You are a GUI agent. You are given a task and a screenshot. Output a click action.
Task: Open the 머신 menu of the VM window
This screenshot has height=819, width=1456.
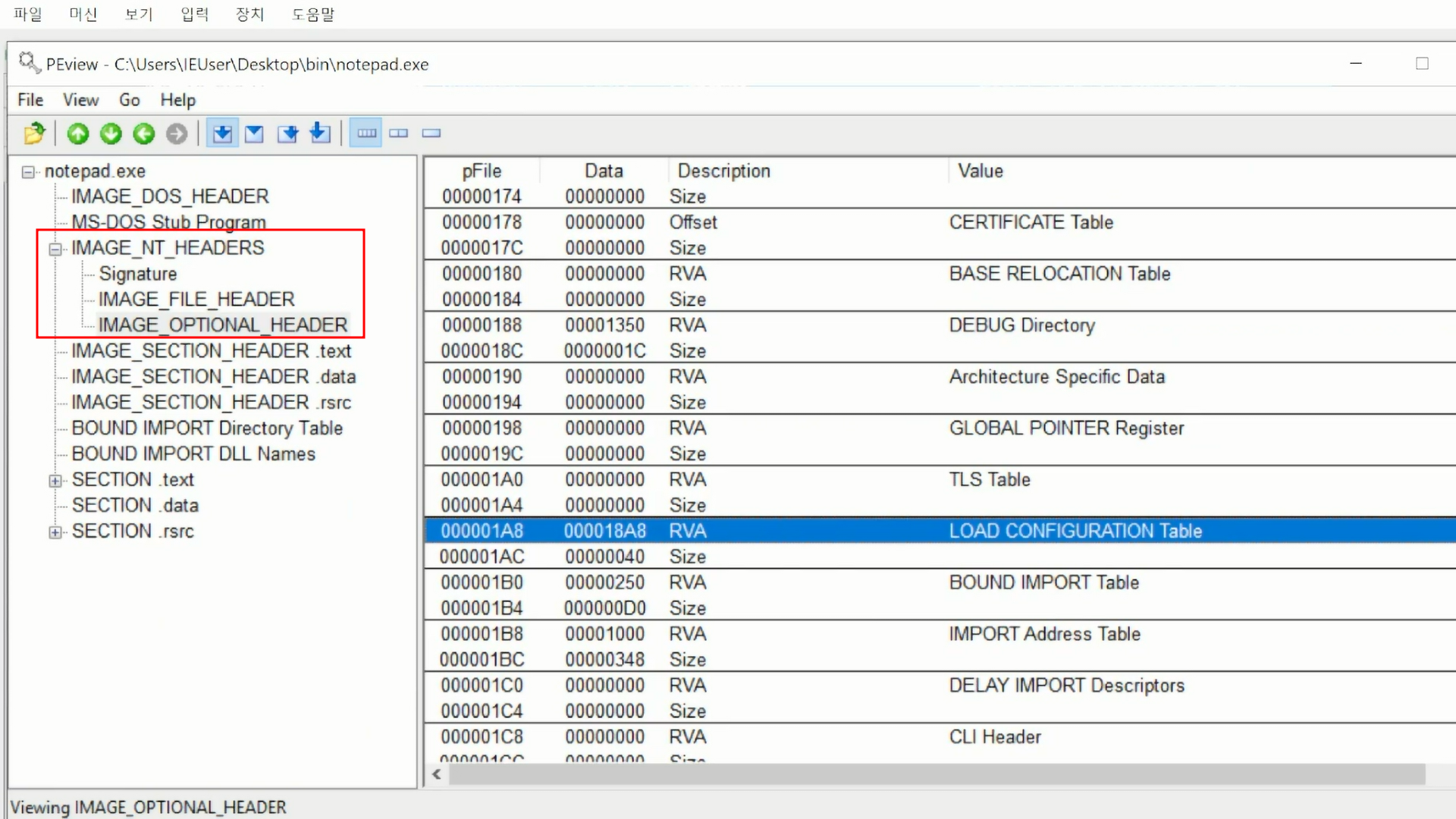83,14
